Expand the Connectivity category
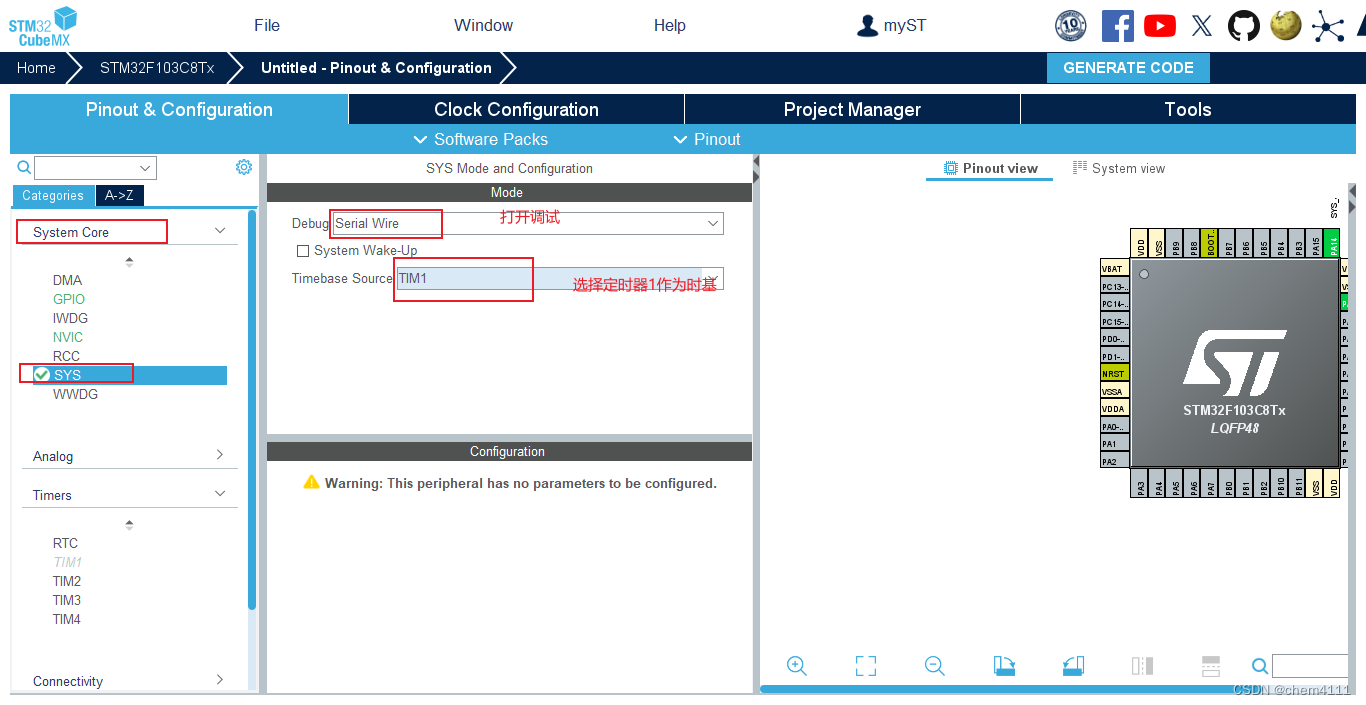Image resolution: width=1366 pixels, height=705 pixels. coord(220,680)
